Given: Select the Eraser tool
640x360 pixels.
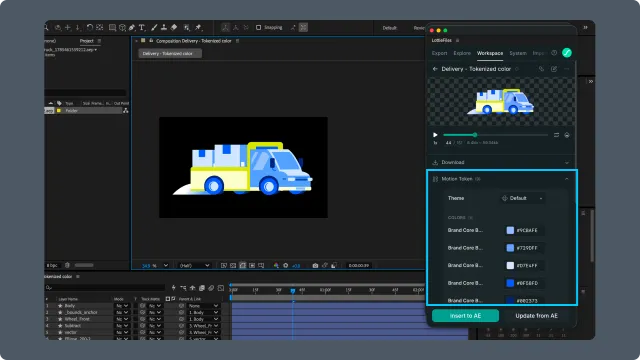Looking at the screenshot, I should [174, 27].
